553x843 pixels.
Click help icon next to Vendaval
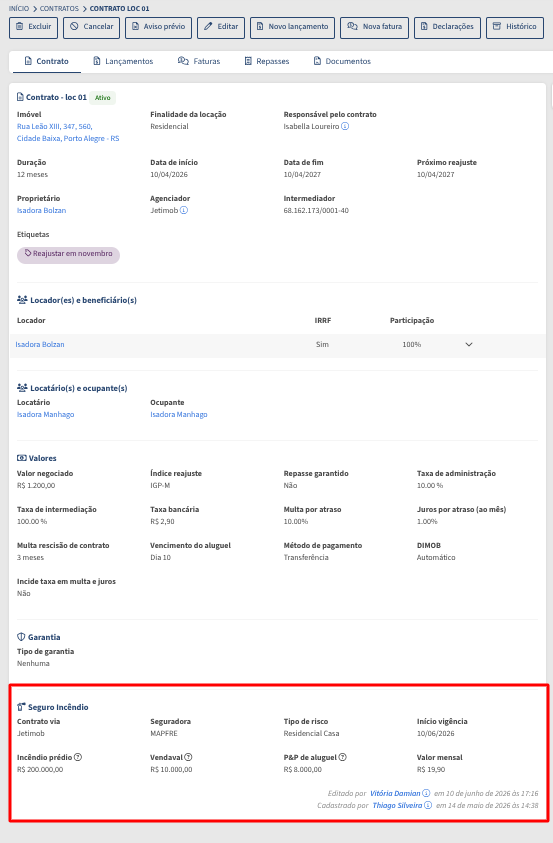188,757
